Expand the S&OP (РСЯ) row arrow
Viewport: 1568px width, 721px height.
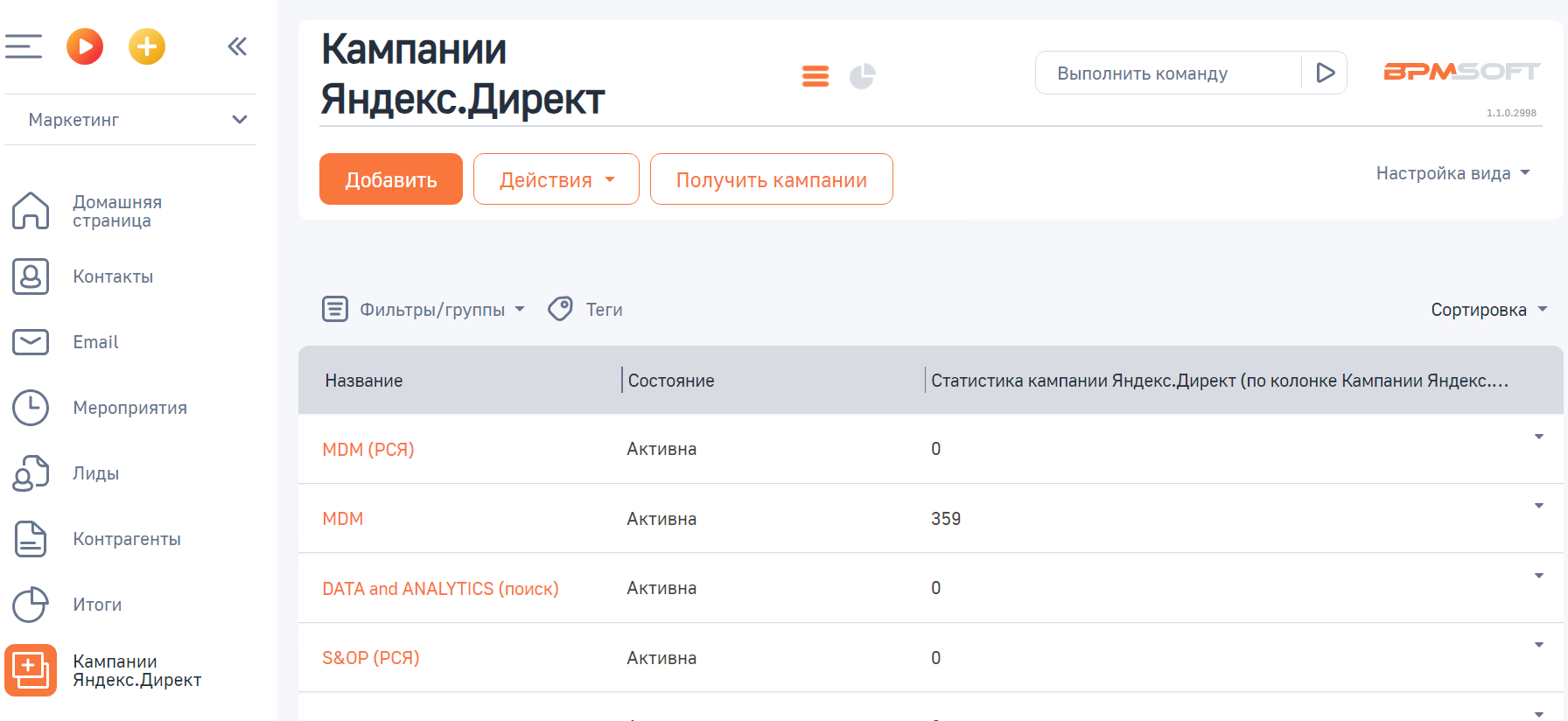1539,645
